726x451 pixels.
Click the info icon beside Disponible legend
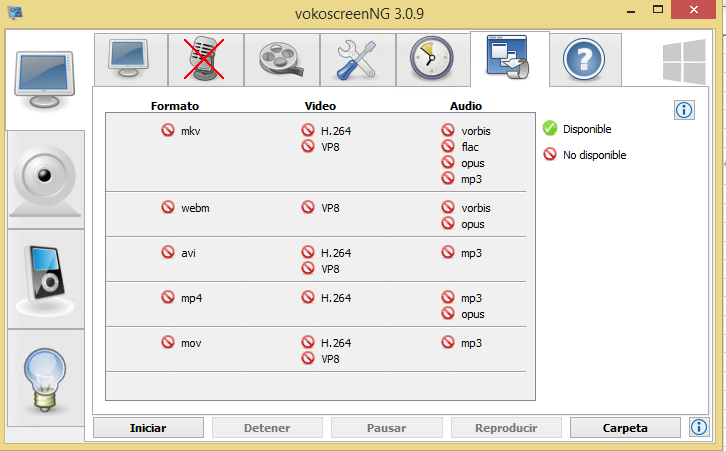[x=684, y=110]
